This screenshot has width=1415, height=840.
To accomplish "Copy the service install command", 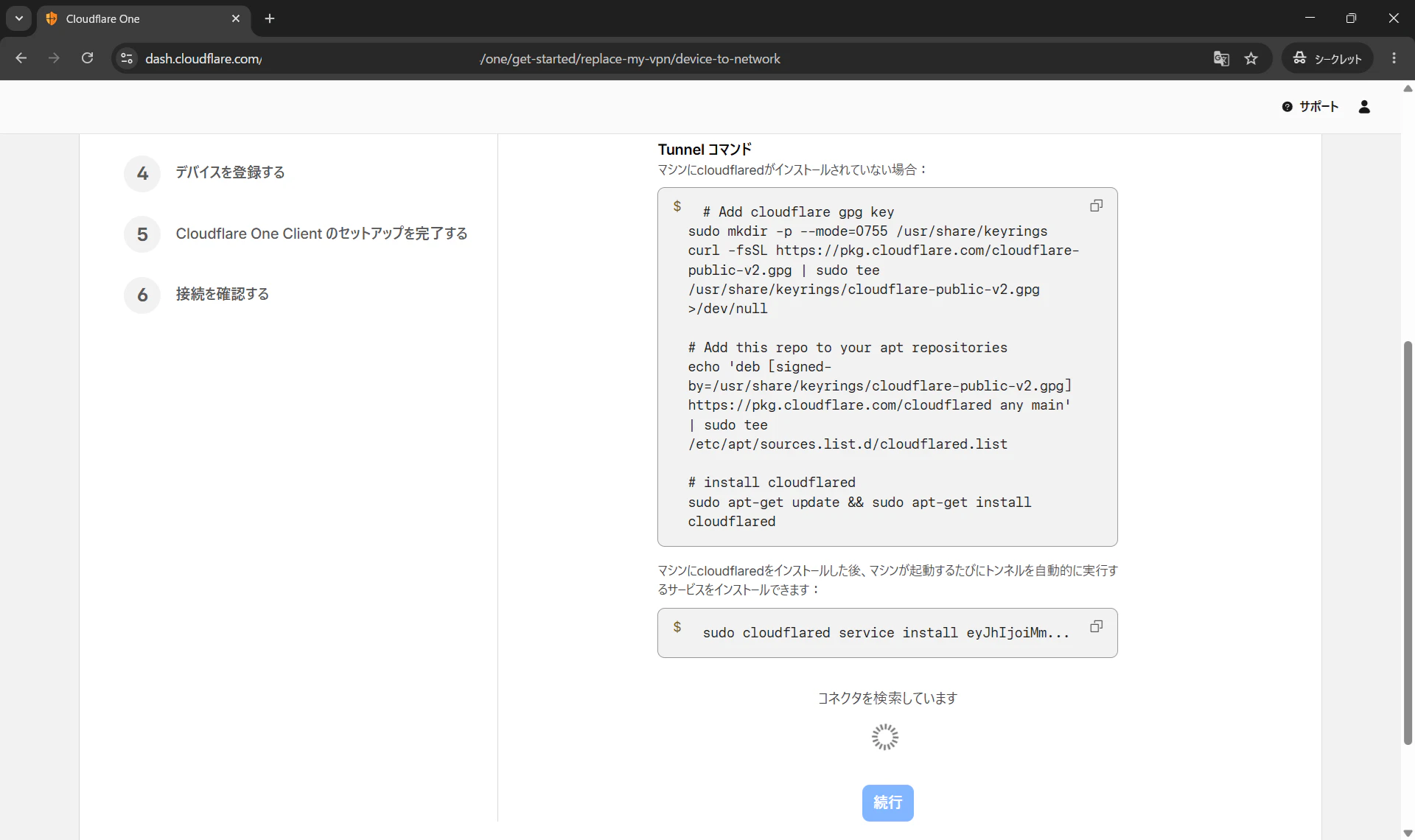I will 1096,627.
